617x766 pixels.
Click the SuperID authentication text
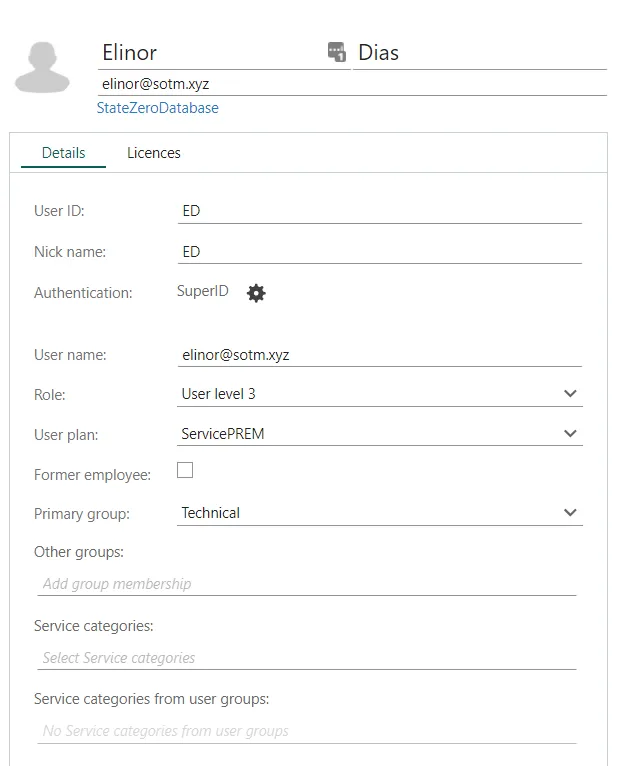point(203,292)
